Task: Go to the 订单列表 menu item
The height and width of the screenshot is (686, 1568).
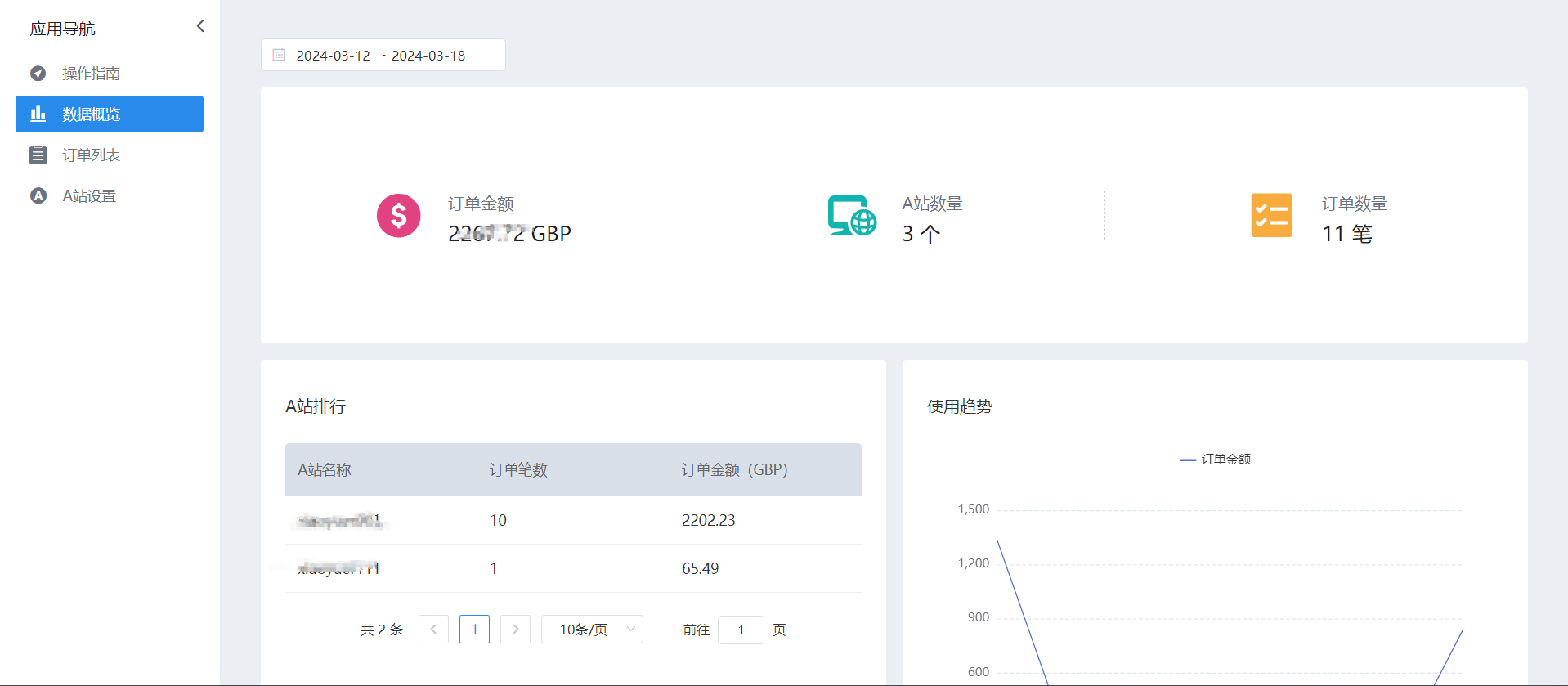Action: click(110, 155)
